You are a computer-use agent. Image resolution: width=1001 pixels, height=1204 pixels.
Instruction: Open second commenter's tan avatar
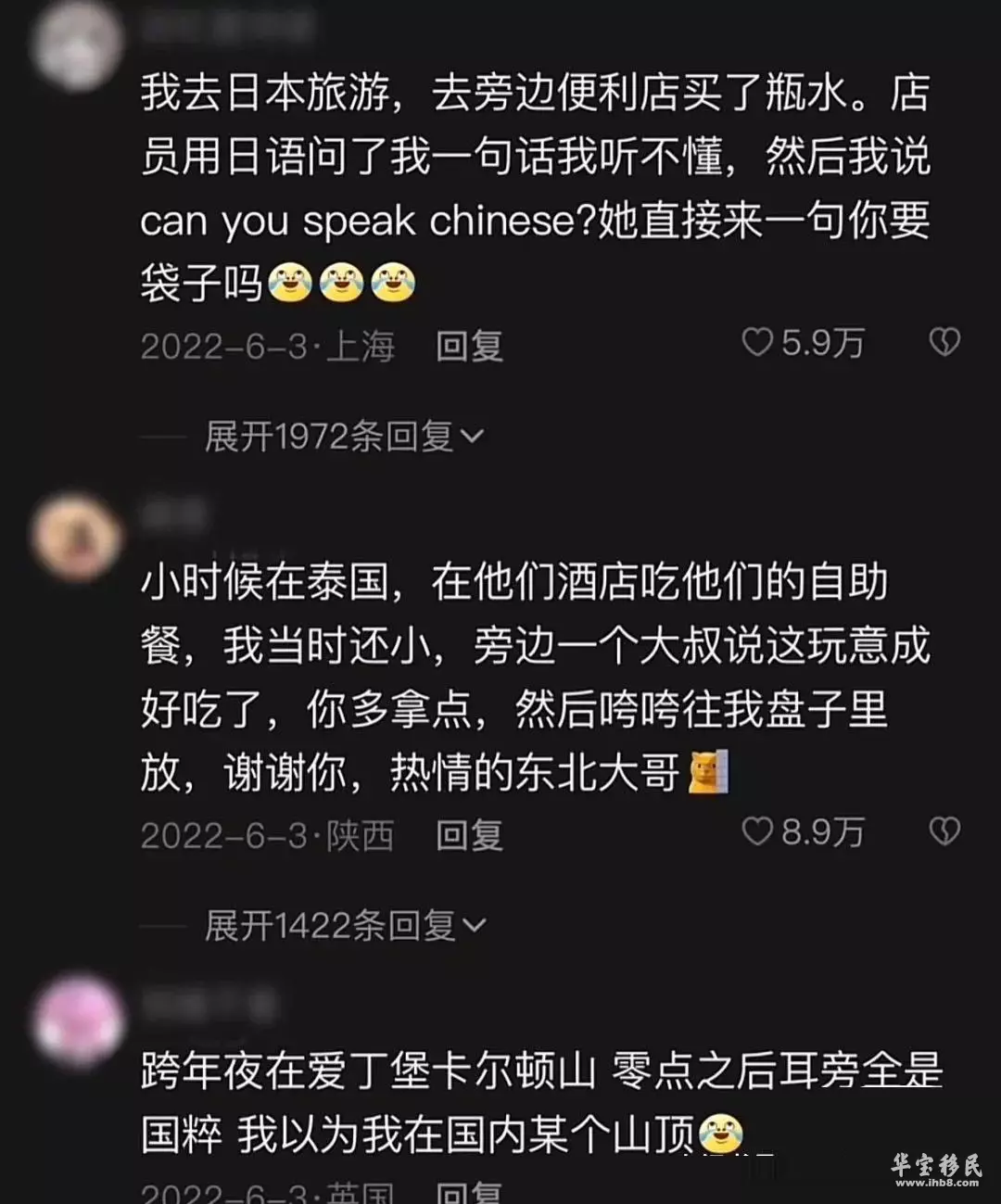[76, 536]
